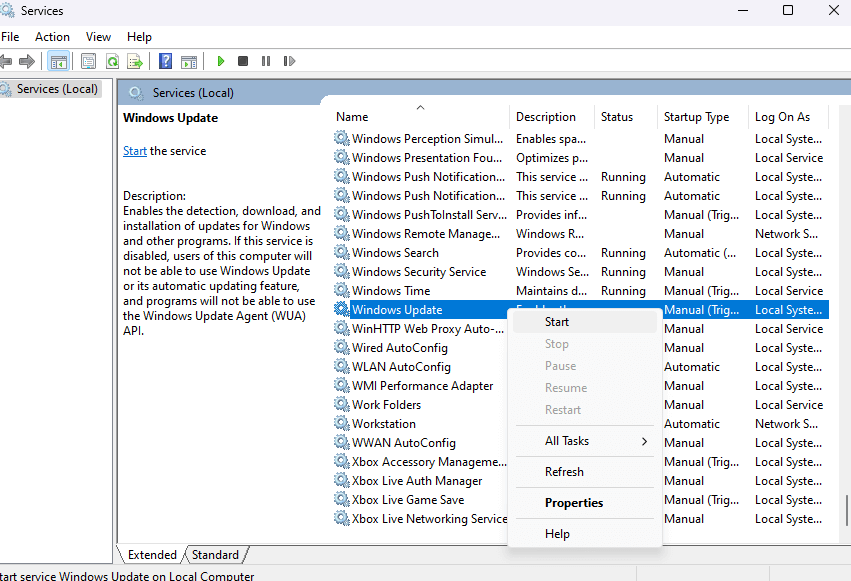Select the Windows Search service row
The image size is (851, 581).
click(x=395, y=253)
